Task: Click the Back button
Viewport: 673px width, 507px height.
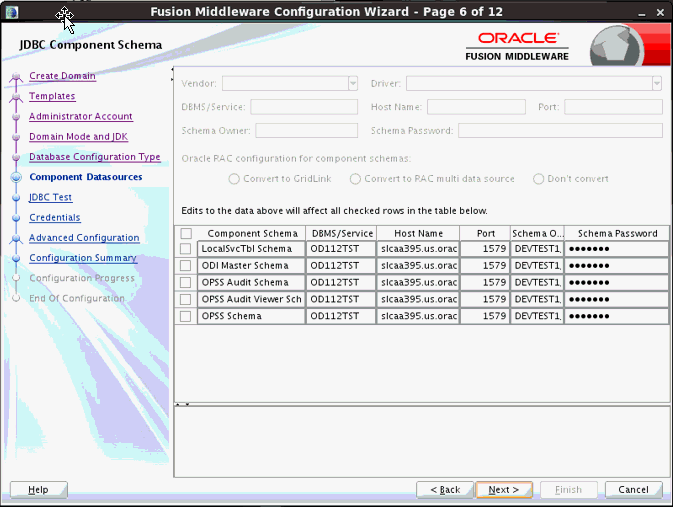Action: [x=445, y=490]
